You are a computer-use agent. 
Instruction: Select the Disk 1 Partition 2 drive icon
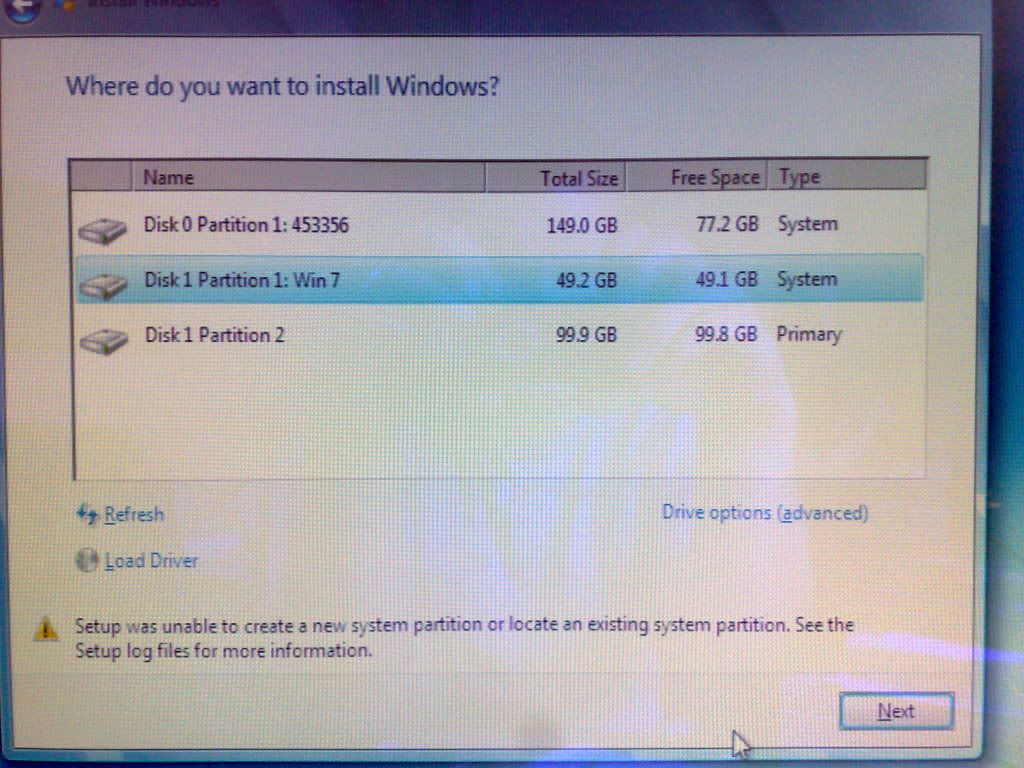point(103,340)
